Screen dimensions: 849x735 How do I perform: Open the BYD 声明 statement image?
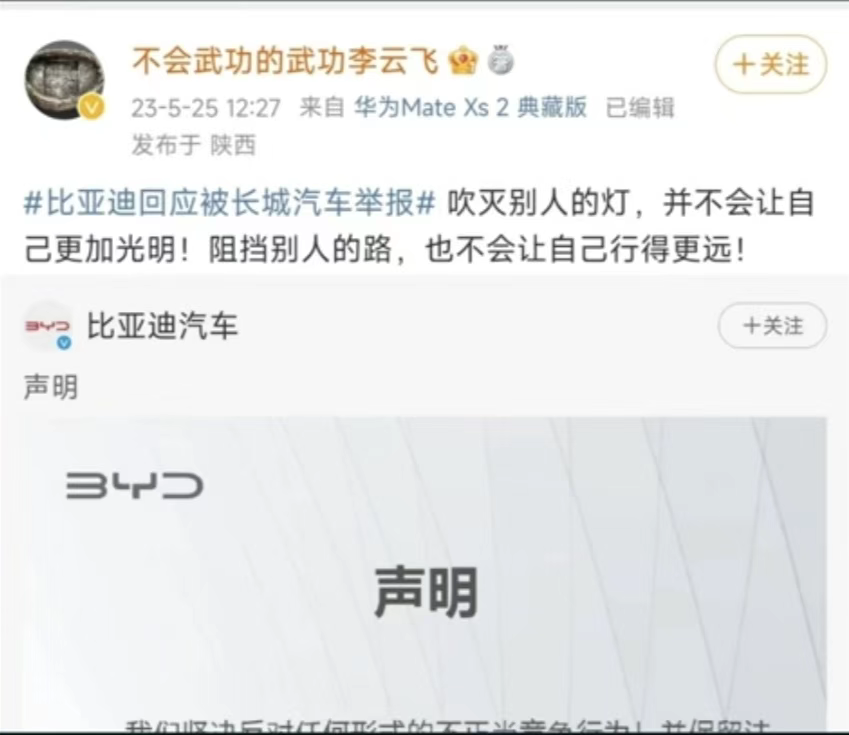click(424, 573)
